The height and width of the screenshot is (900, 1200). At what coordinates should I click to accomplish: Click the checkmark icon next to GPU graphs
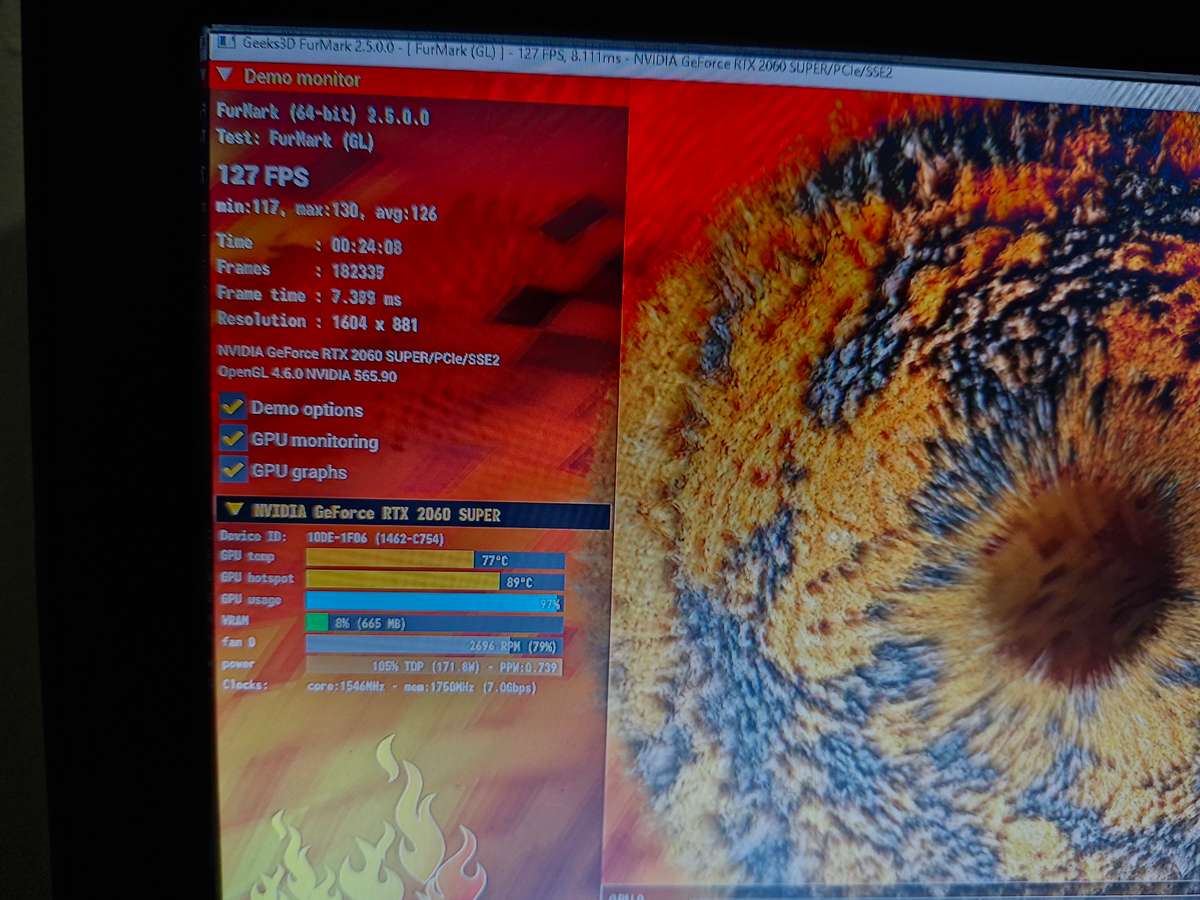[x=234, y=471]
